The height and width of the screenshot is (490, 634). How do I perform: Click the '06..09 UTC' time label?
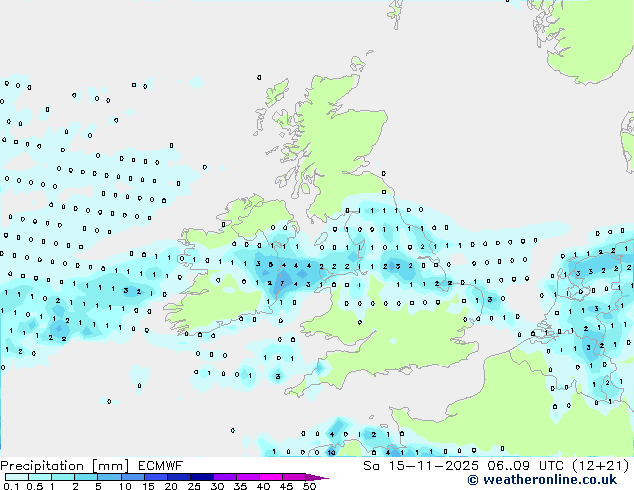pos(525,466)
